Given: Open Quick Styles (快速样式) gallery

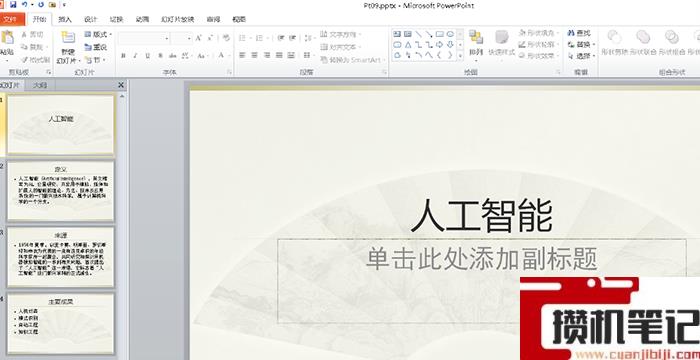Looking at the screenshot, I should point(502,45).
